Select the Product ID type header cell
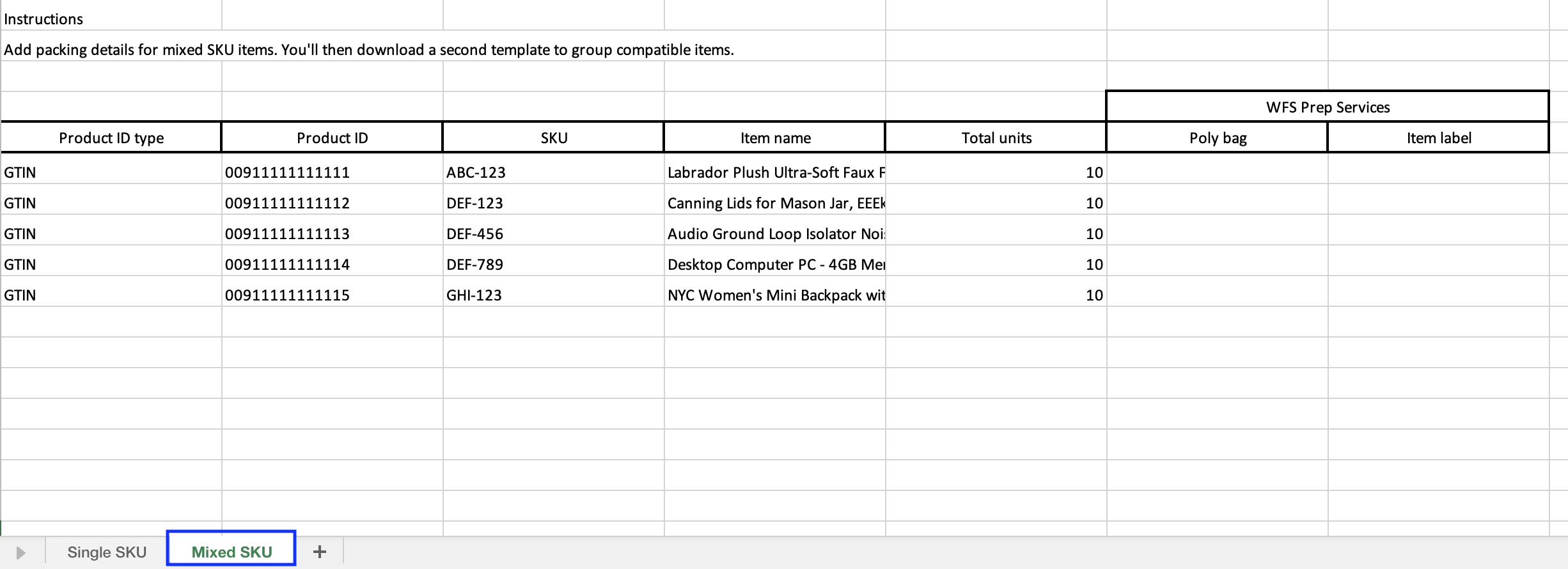Viewport: 1568px width, 569px height. coord(111,137)
